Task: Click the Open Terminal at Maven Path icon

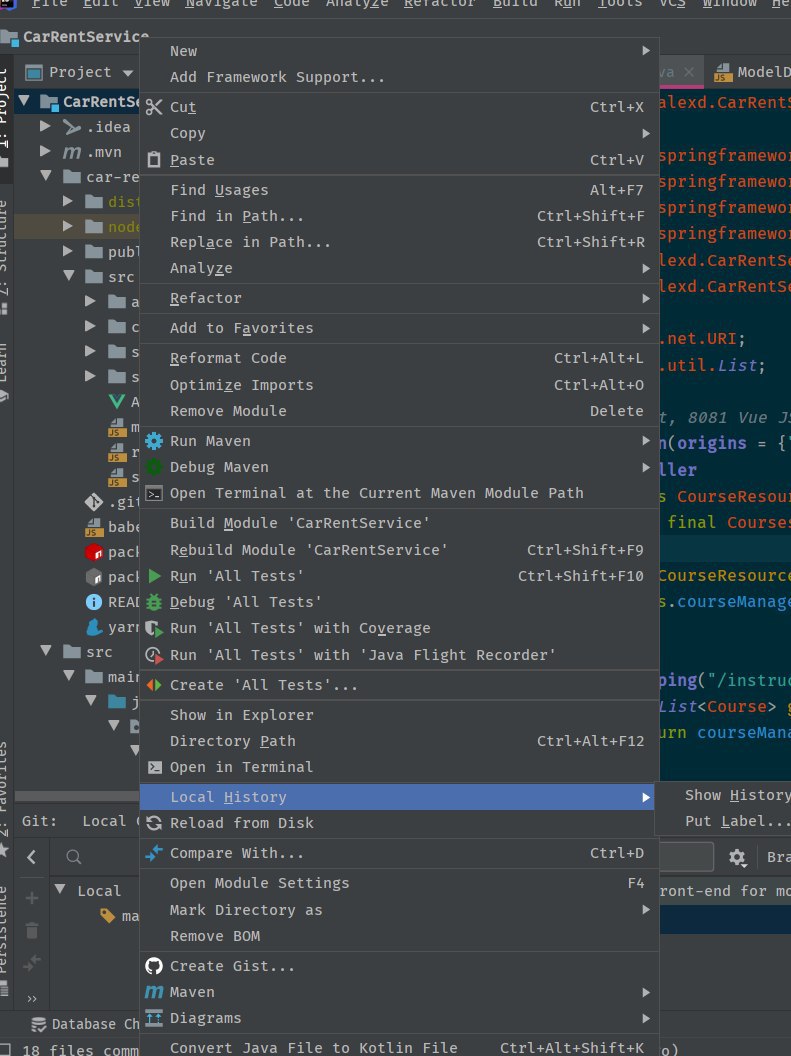Action: pyautogui.click(x=154, y=494)
